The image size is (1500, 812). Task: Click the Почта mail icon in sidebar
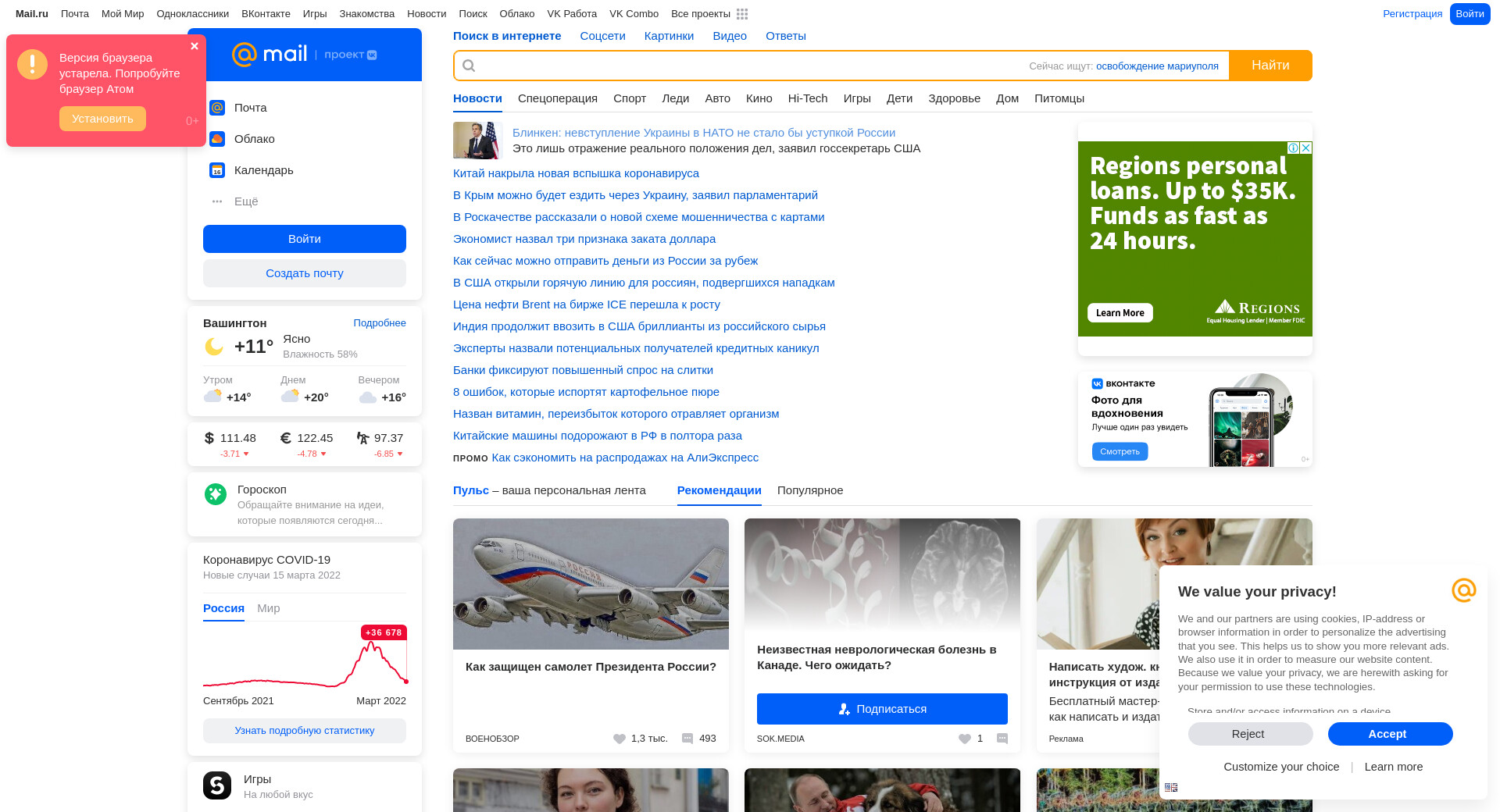(217, 108)
